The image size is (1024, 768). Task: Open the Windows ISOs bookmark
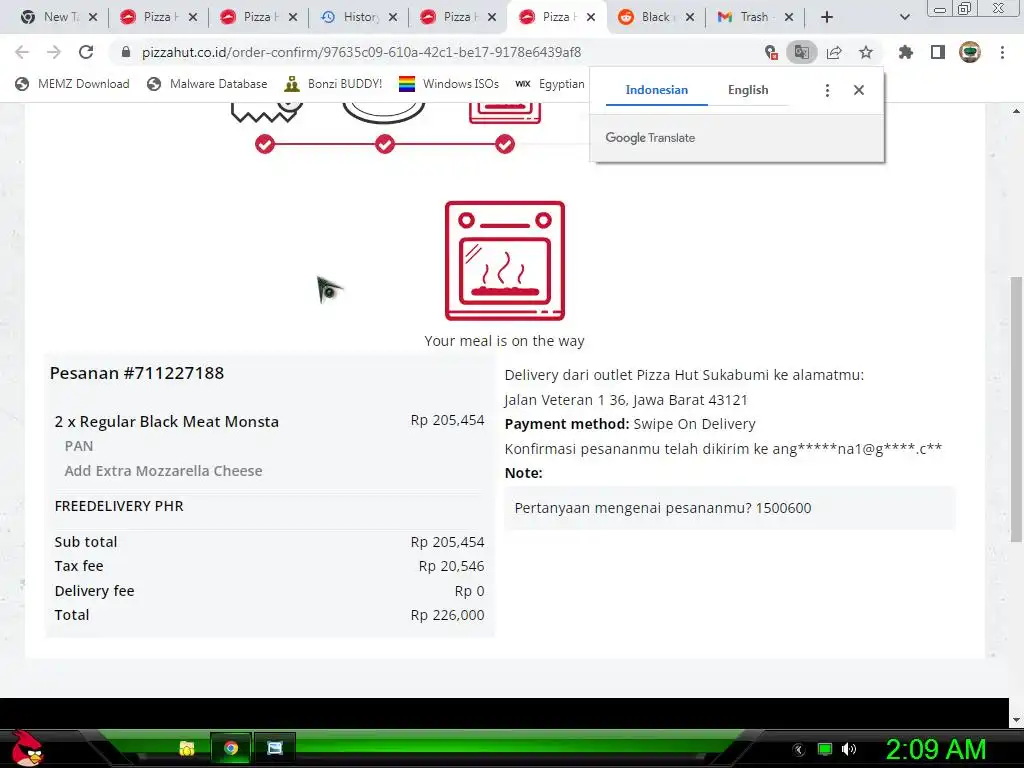pos(449,84)
